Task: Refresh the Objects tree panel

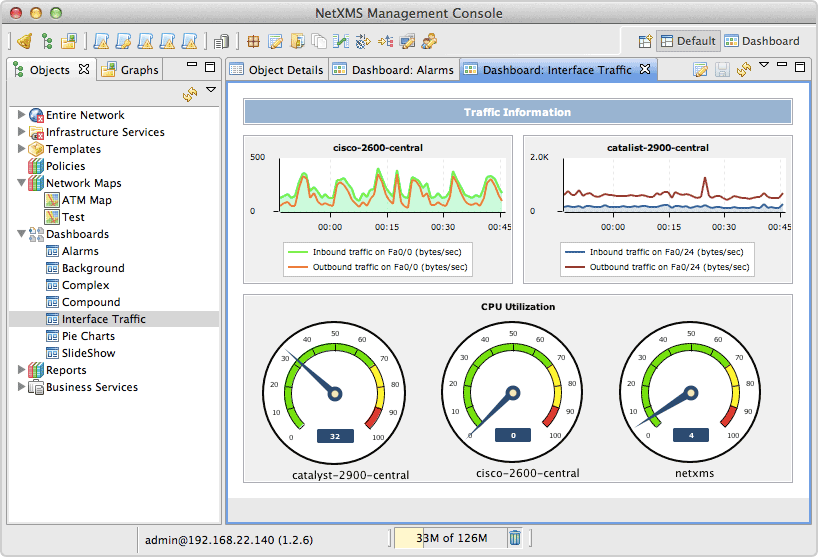Action: tap(190, 94)
